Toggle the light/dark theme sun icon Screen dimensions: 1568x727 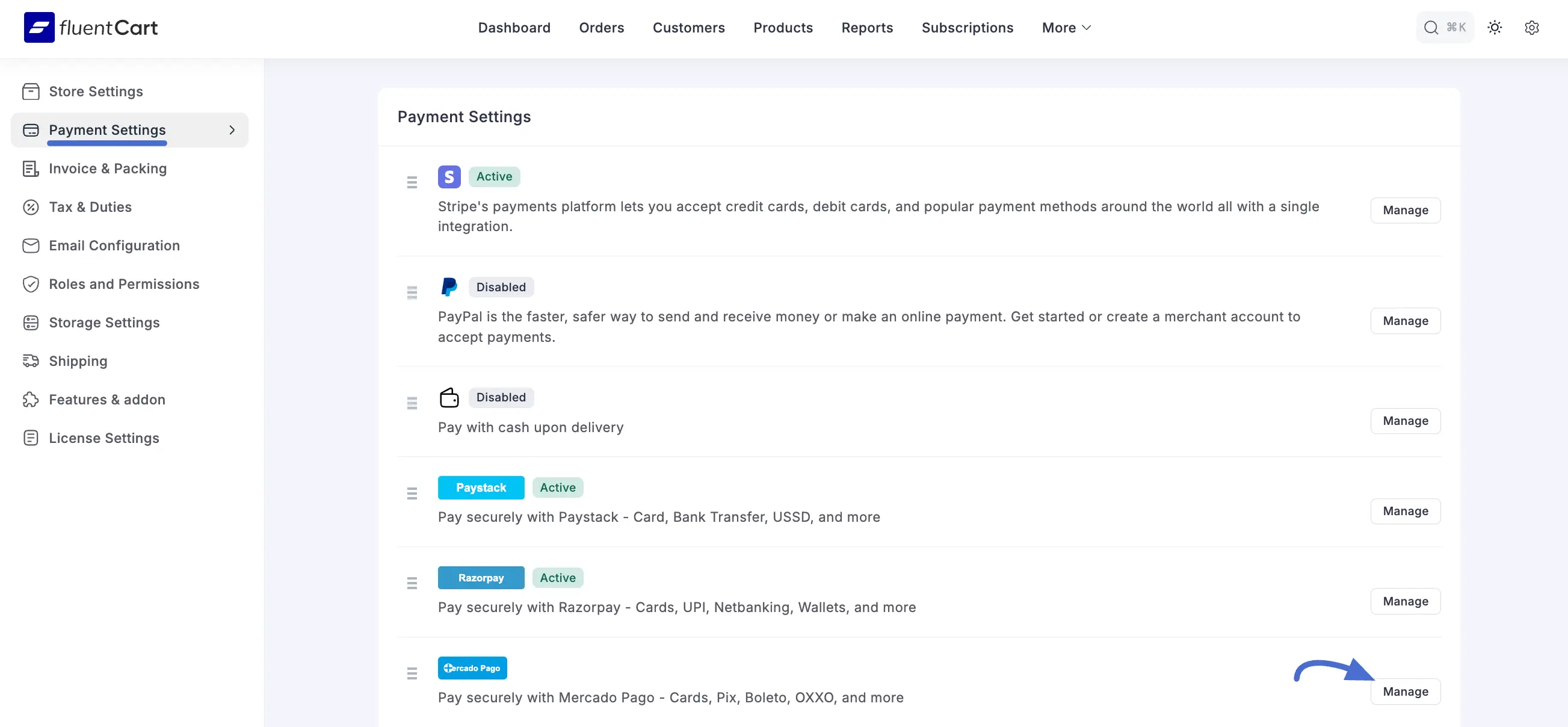pos(1495,28)
